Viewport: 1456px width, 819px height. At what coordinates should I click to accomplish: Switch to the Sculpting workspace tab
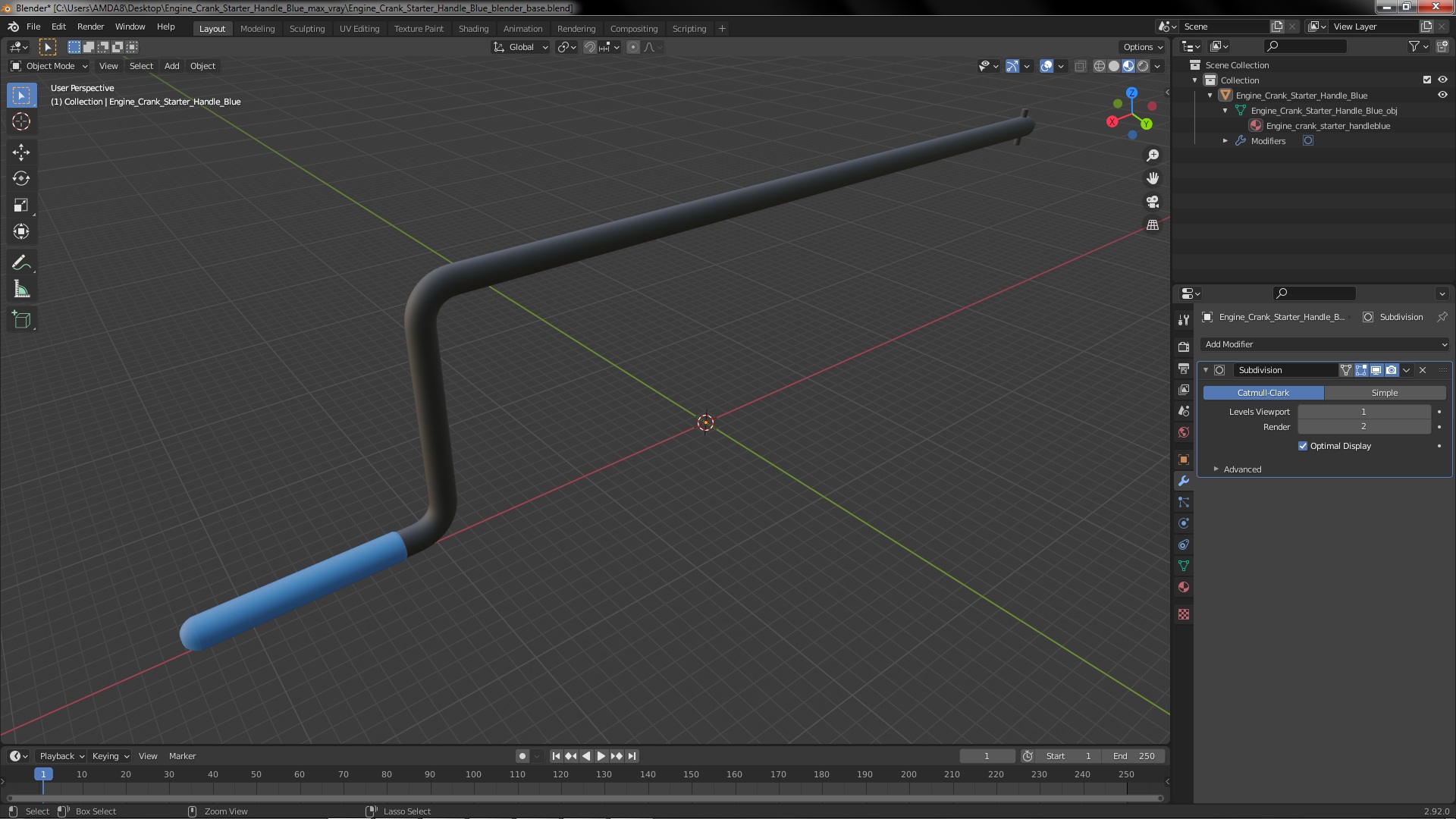tap(306, 29)
